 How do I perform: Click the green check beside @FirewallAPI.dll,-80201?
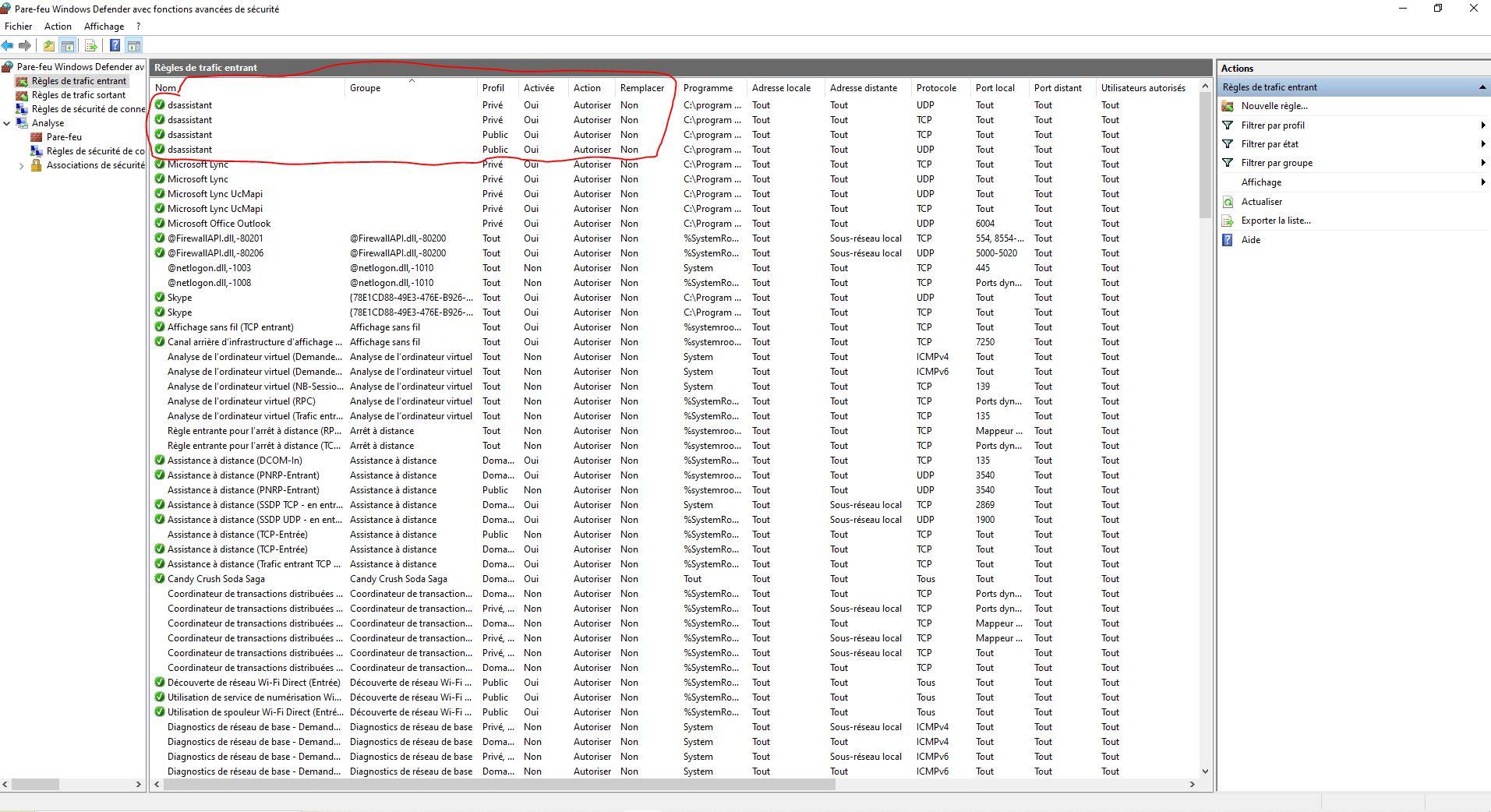click(160, 238)
